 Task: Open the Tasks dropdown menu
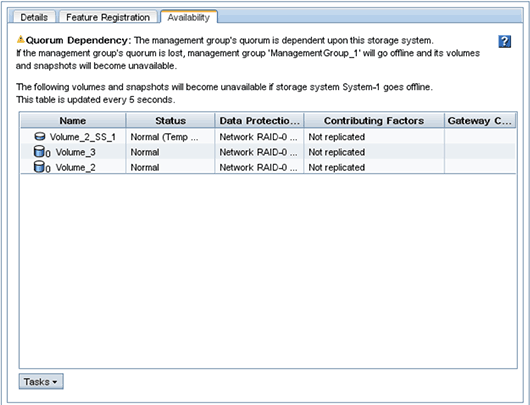point(41,382)
